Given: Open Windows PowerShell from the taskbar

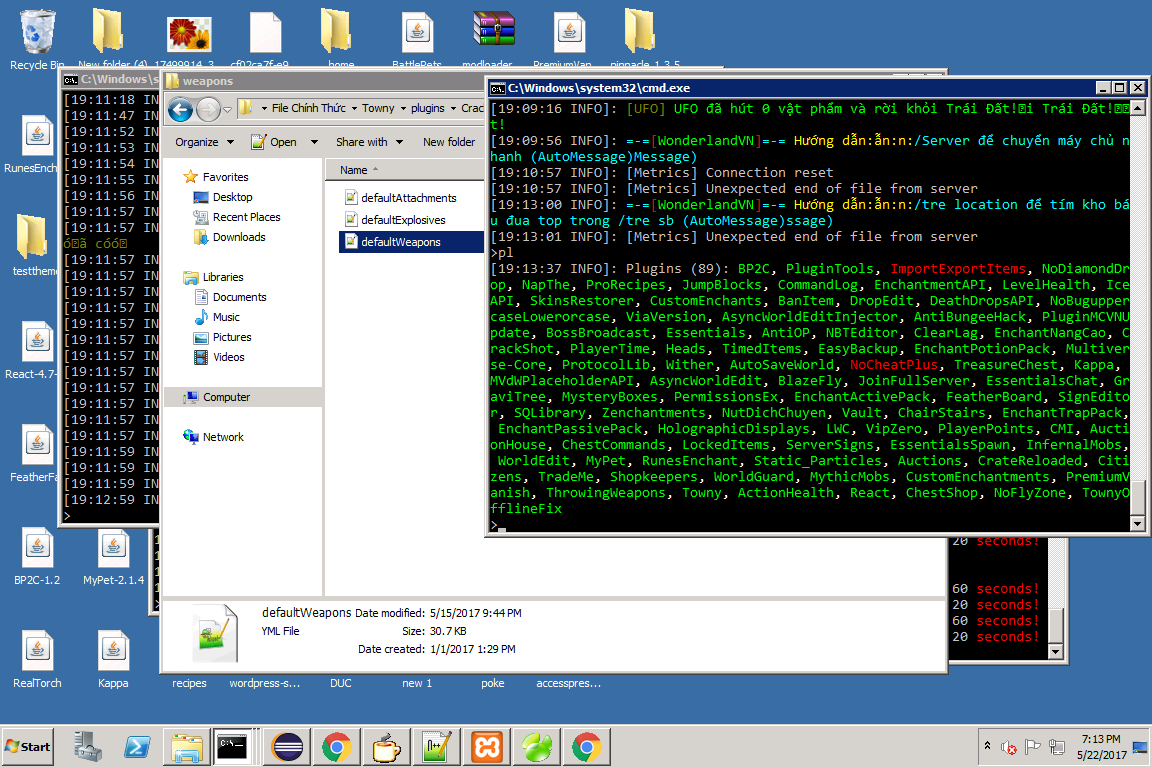Looking at the screenshot, I should [137, 747].
